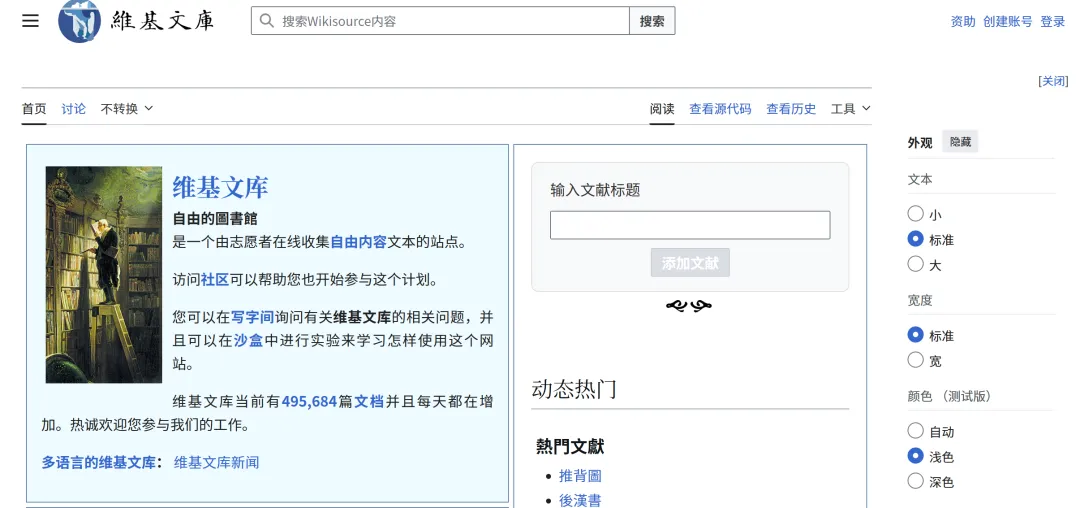Open the 登录 login link
The image size is (1080, 508).
coord(1052,21)
